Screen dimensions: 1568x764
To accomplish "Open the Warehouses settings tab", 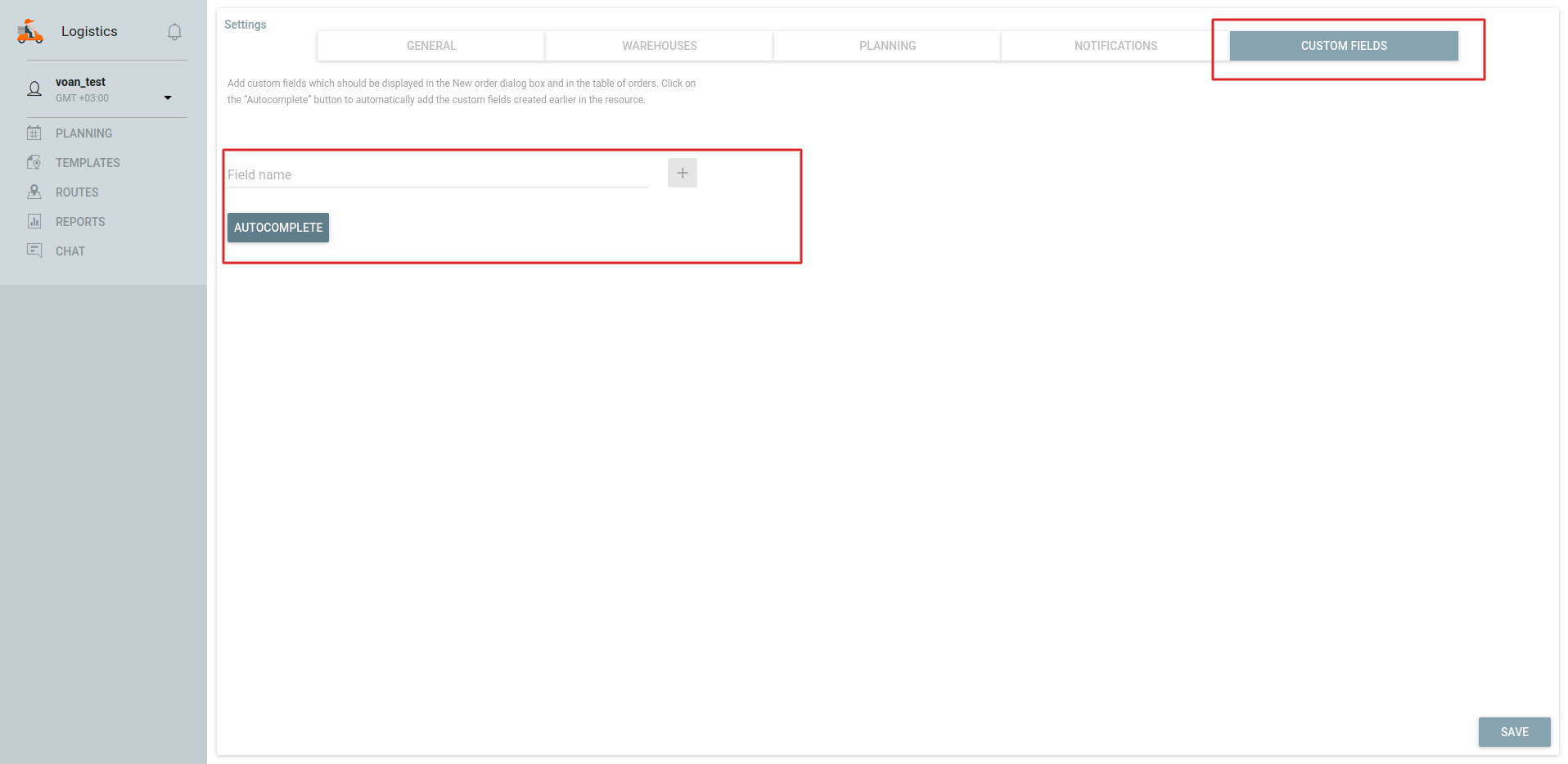I will click(x=659, y=46).
